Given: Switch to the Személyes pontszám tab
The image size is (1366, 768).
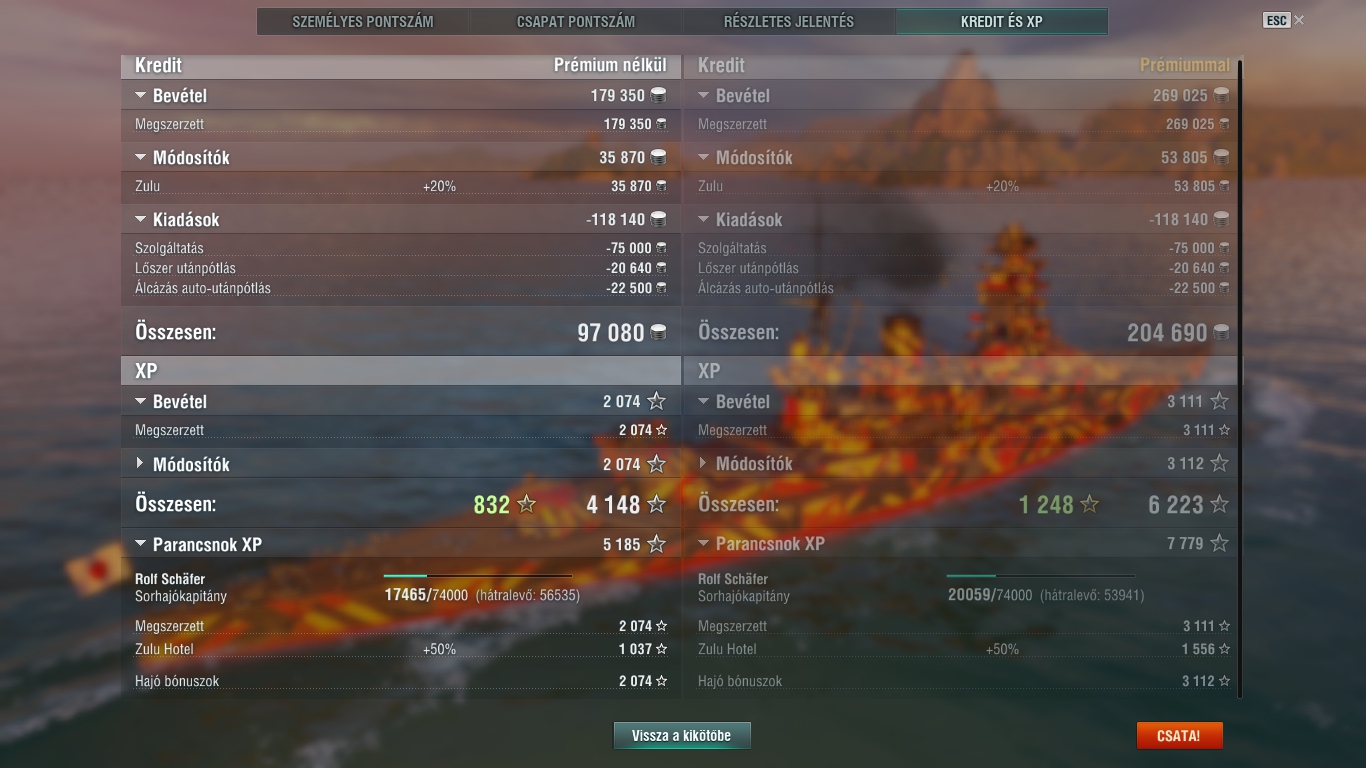Looking at the screenshot, I should point(363,21).
